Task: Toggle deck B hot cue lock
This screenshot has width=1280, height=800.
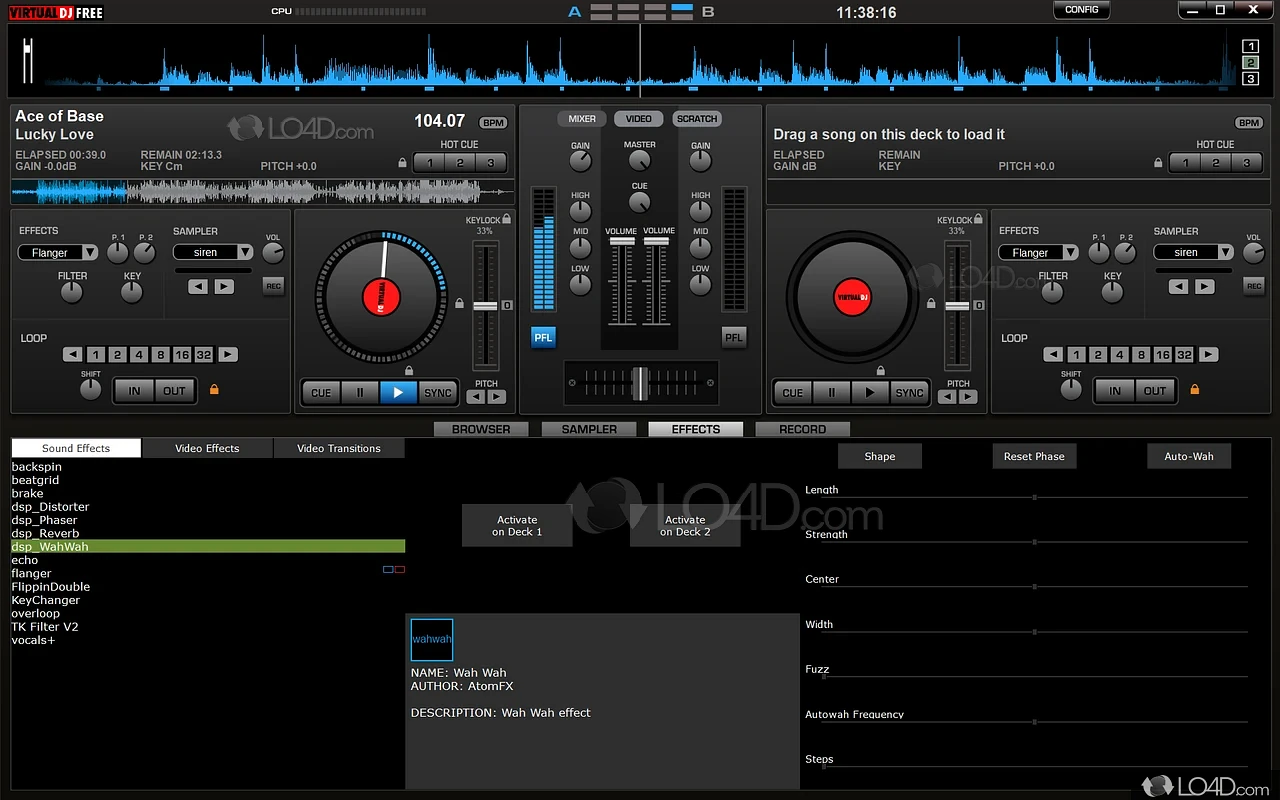Action: coord(1159,162)
